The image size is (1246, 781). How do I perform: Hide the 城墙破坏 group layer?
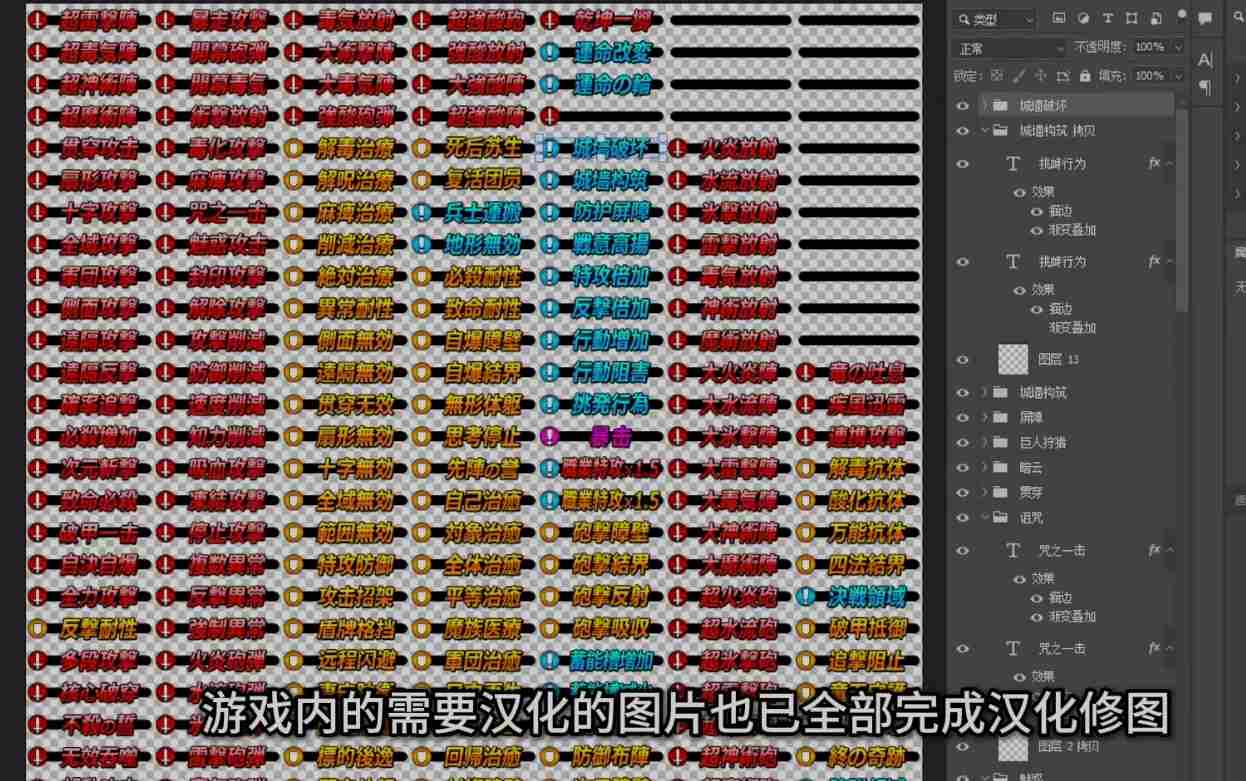click(963, 105)
